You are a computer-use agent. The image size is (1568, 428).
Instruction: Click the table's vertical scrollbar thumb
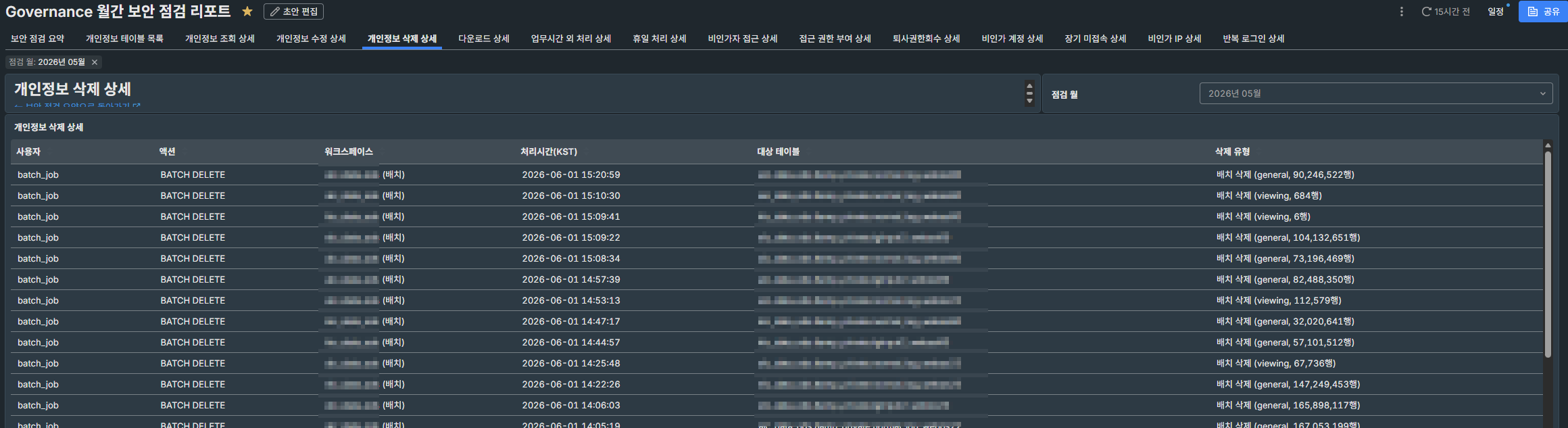click(x=1548, y=254)
